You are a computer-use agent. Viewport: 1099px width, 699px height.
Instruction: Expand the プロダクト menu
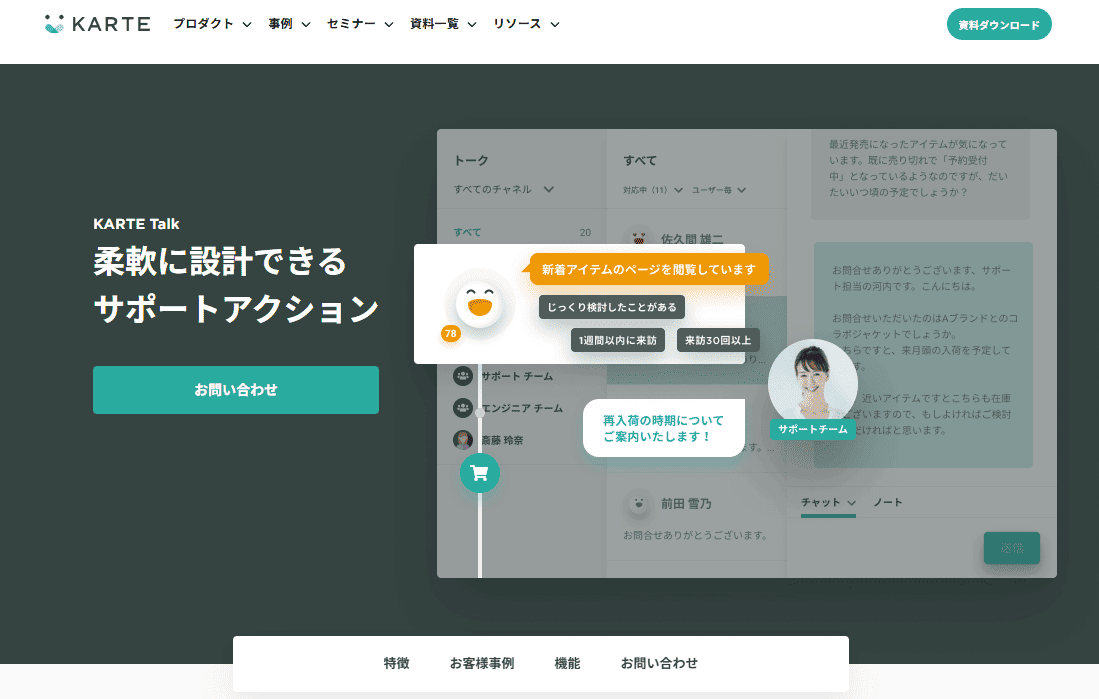(x=212, y=24)
